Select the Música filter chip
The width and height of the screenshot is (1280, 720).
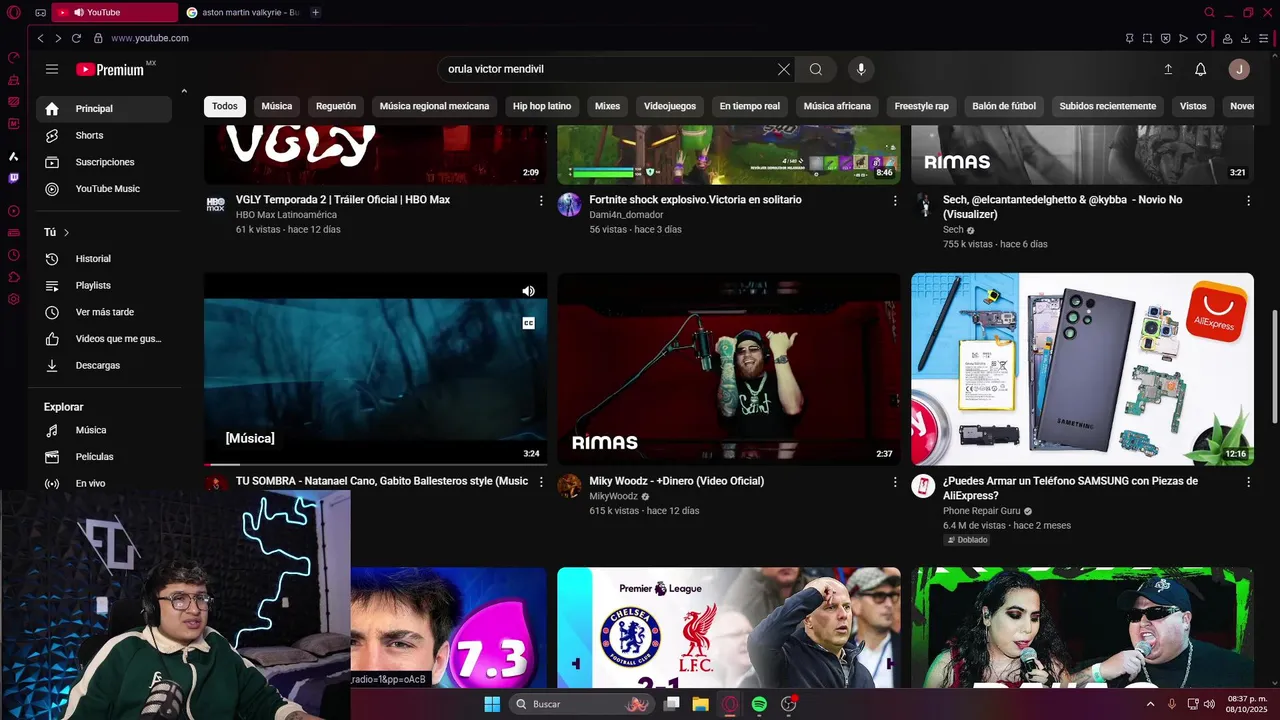click(277, 106)
